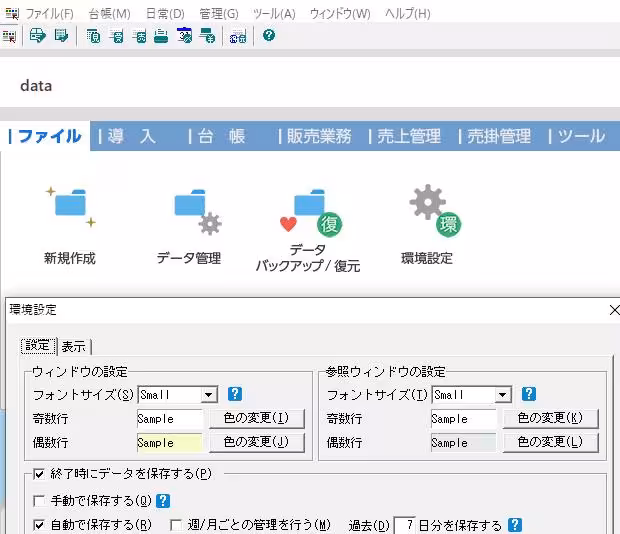Open the 台帳(M) menu

[x=110, y=14]
